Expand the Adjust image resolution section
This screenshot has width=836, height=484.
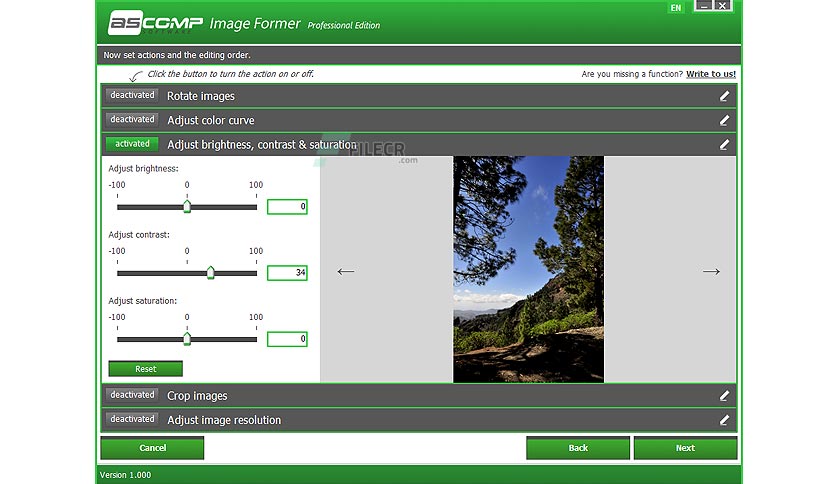419,420
